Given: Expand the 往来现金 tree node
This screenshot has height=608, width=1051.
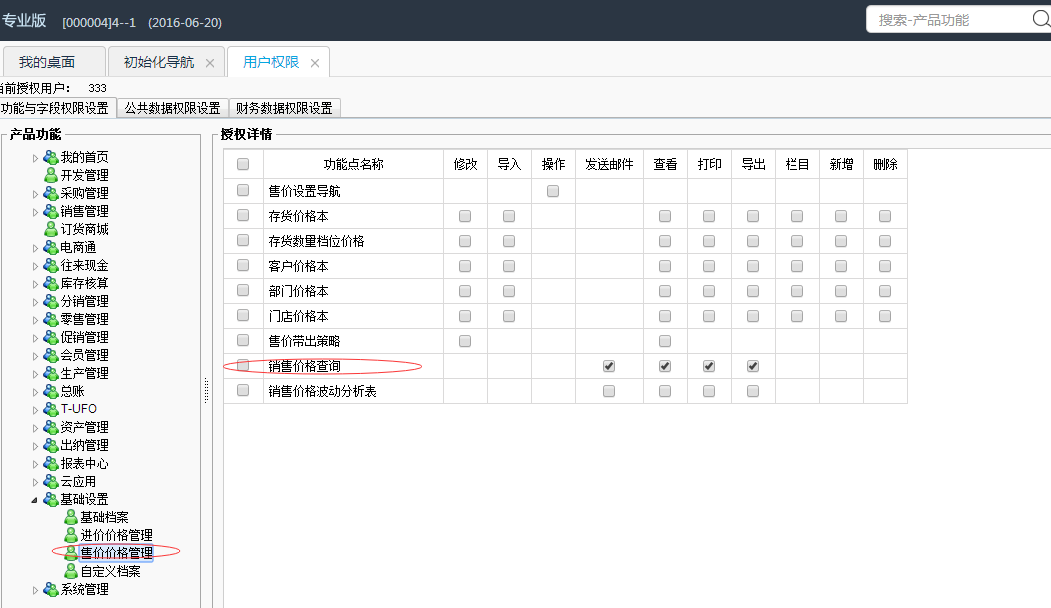Looking at the screenshot, I should (36, 266).
